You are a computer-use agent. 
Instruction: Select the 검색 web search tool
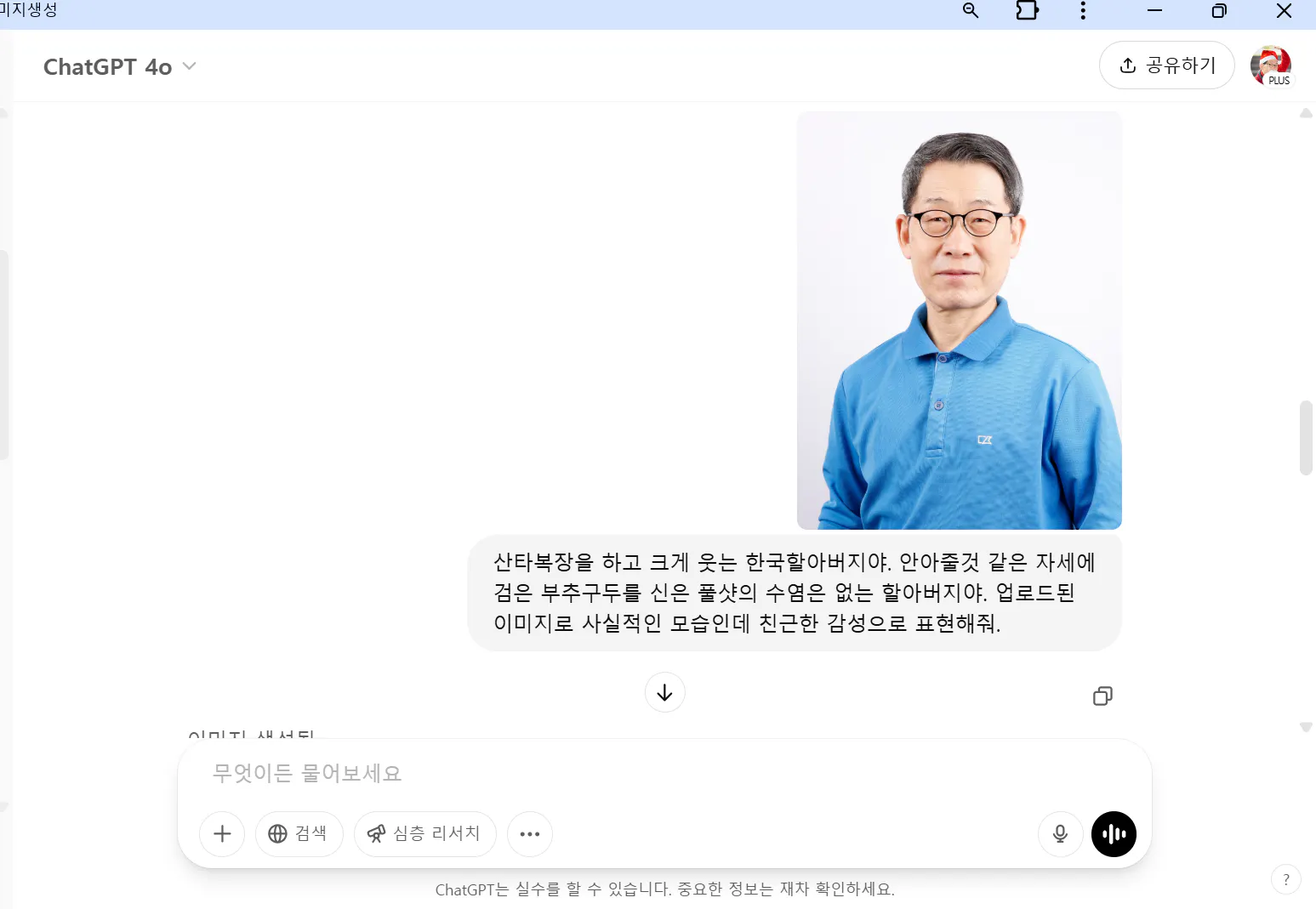299,834
